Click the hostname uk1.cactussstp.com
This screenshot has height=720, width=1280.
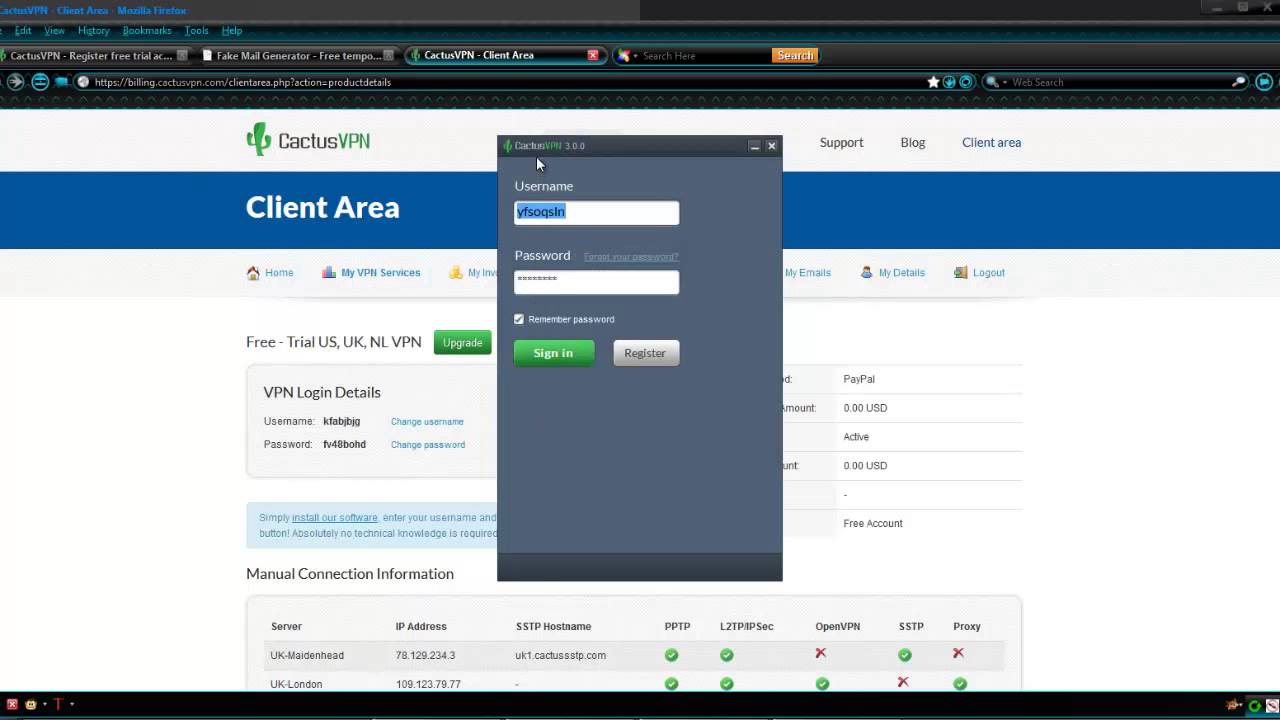click(561, 656)
